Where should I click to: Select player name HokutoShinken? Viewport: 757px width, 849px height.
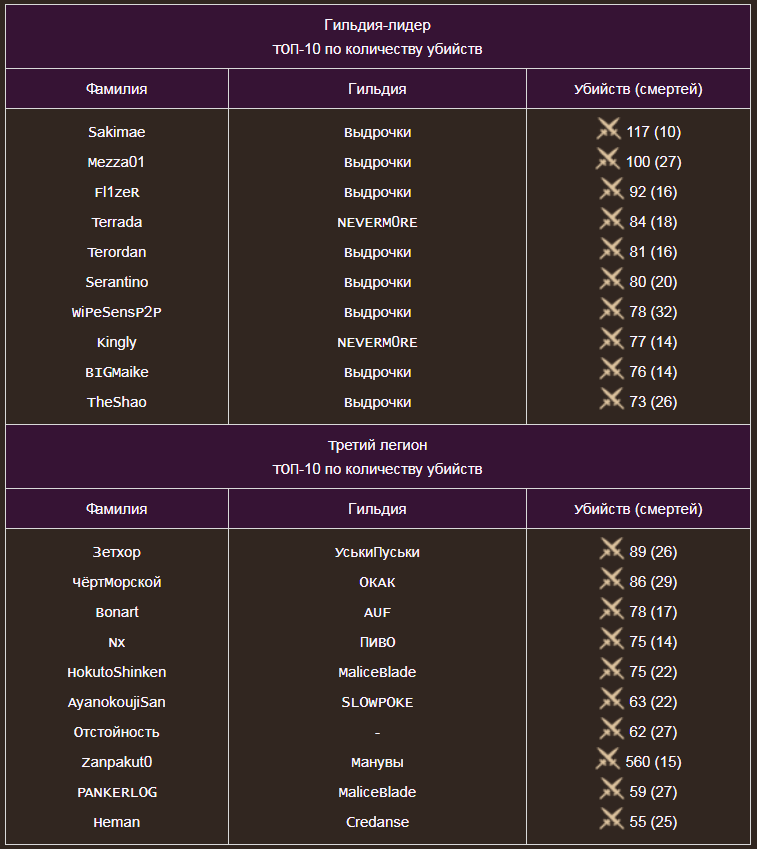click(x=116, y=672)
